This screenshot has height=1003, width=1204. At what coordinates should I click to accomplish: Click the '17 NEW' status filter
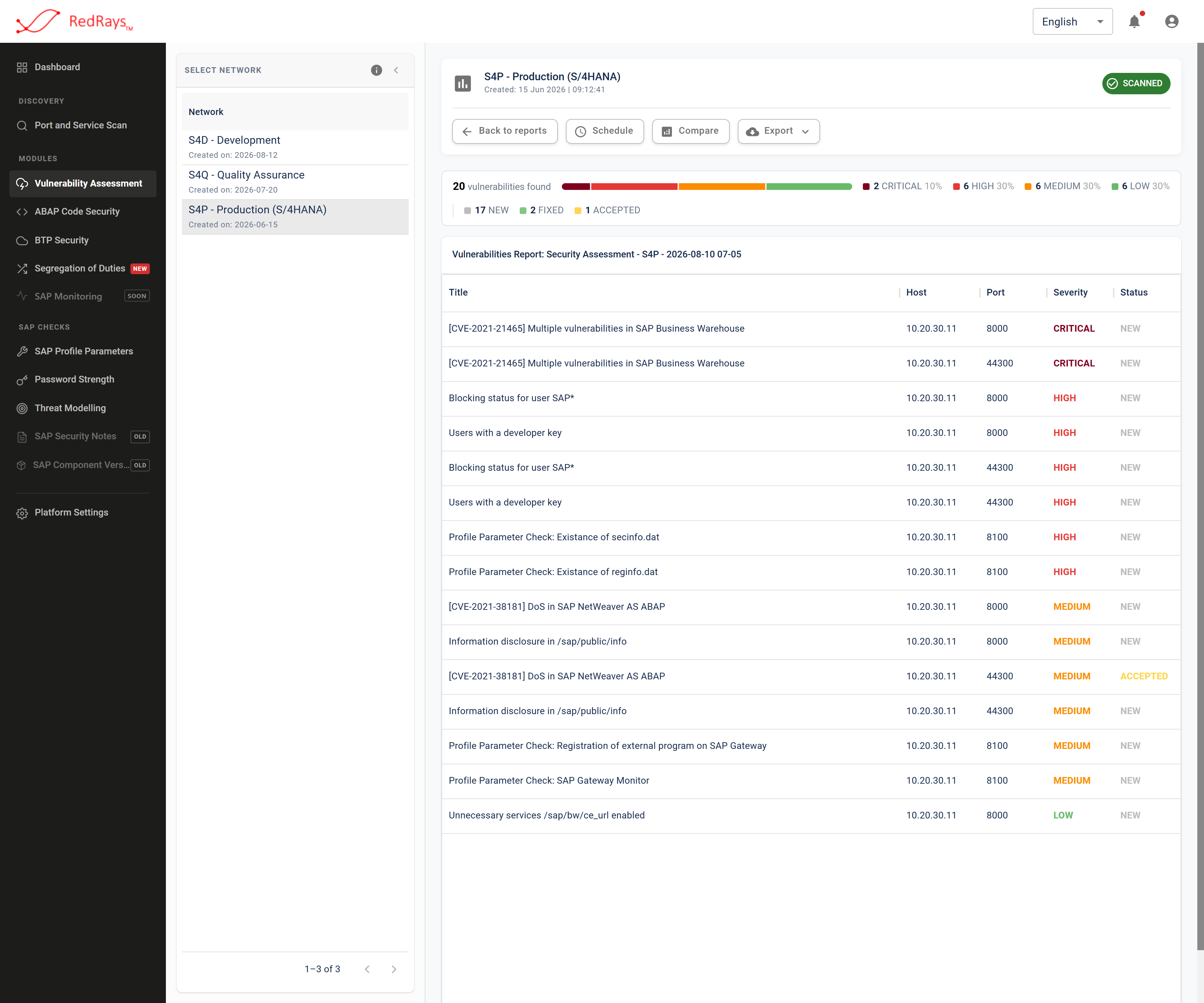click(x=486, y=210)
